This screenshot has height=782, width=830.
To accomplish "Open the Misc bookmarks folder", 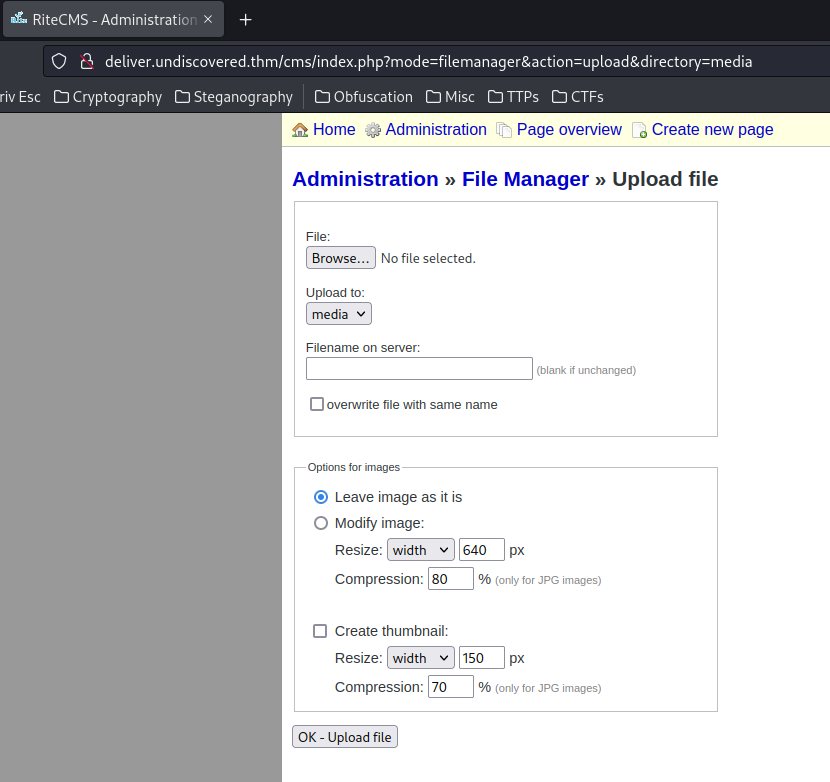I will pos(450,97).
